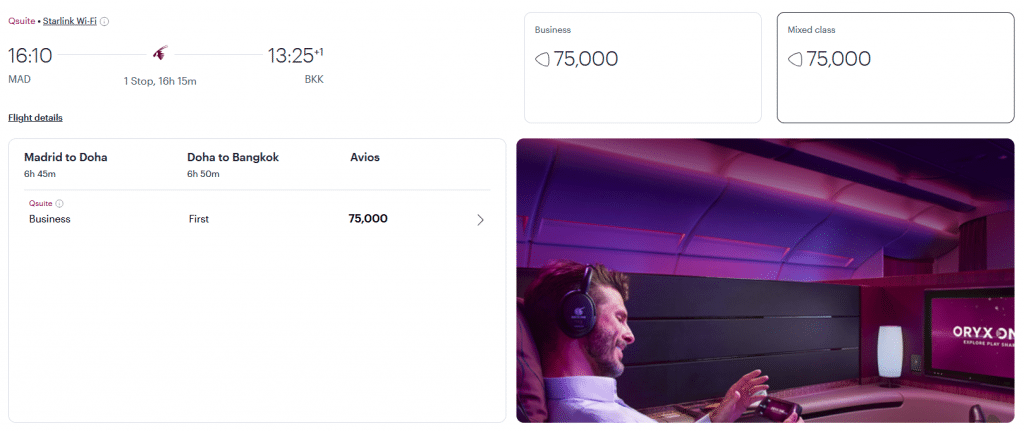The image size is (1024, 431).
Task: Open the Starlink Wi-Fi link
Action: [x=70, y=21]
